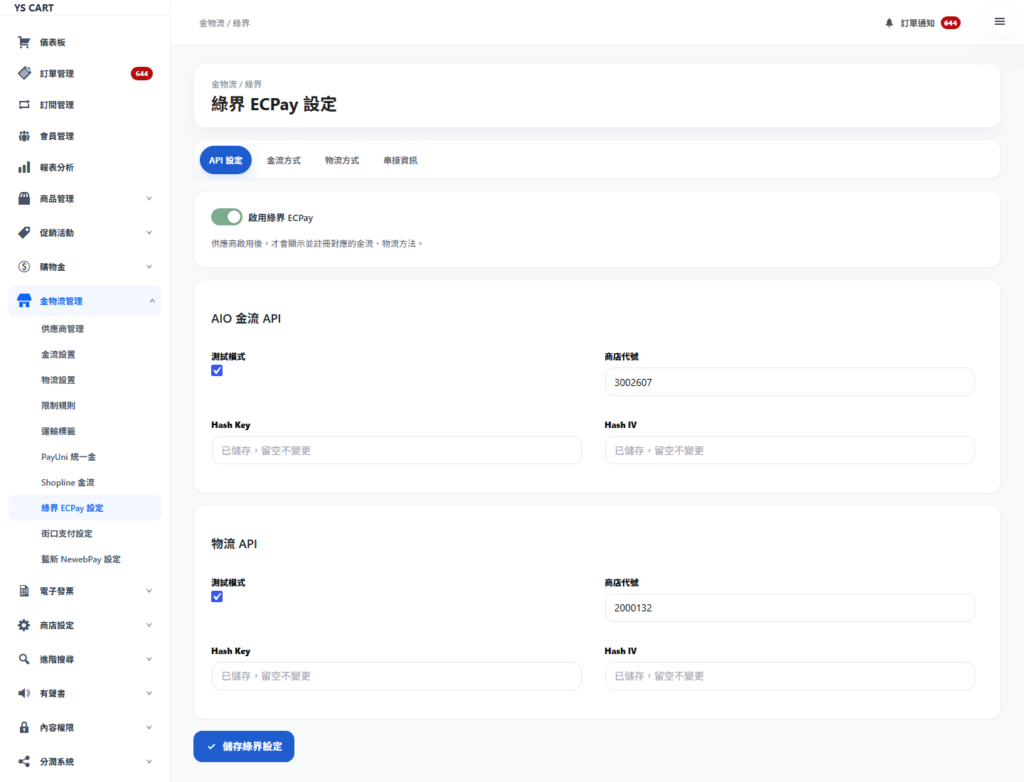Image resolution: width=1024 pixels, height=782 pixels.
Task: Open 藍新 NewebPay 設定 in the sidebar
Action: point(81,559)
